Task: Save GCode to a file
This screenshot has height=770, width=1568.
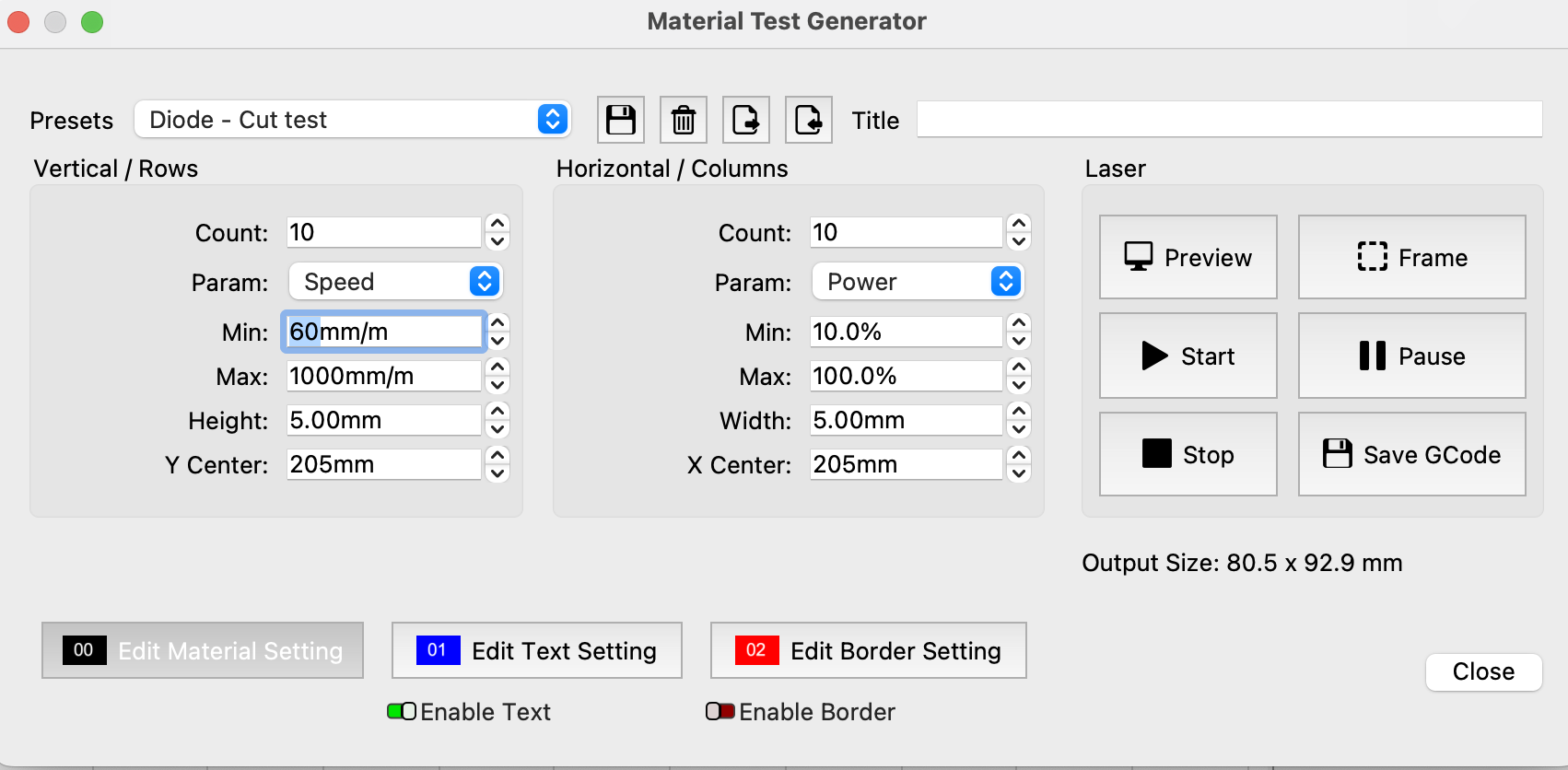Action: (x=1412, y=454)
